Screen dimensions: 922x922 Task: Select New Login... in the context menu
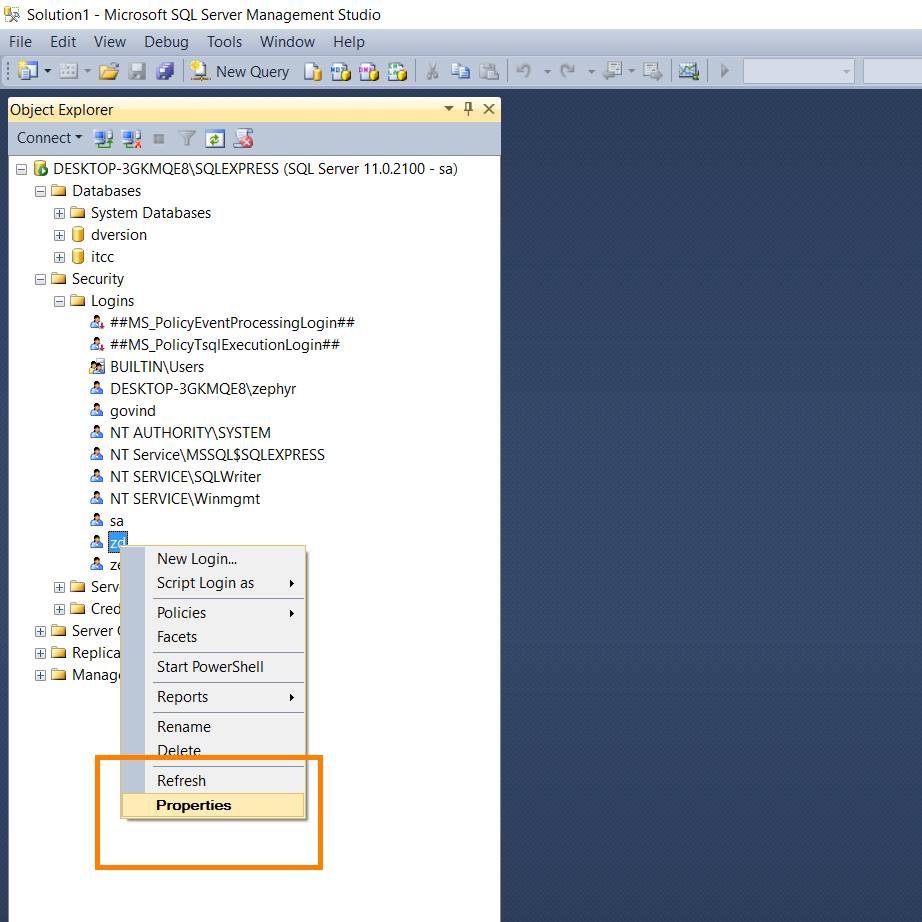pyautogui.click(x=197, y=559)
